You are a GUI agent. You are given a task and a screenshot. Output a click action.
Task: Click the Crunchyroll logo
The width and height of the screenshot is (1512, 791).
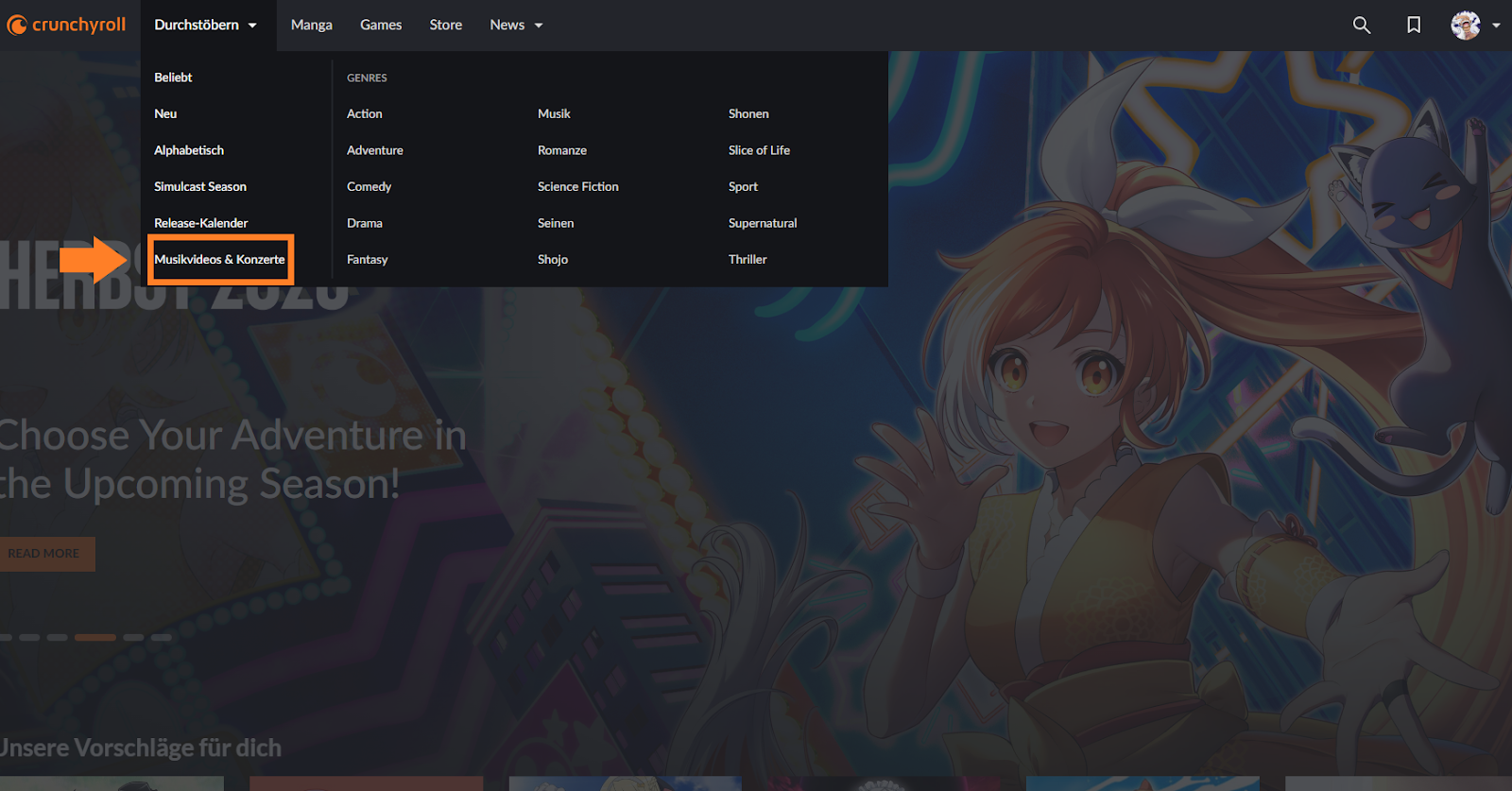point(66,25)
